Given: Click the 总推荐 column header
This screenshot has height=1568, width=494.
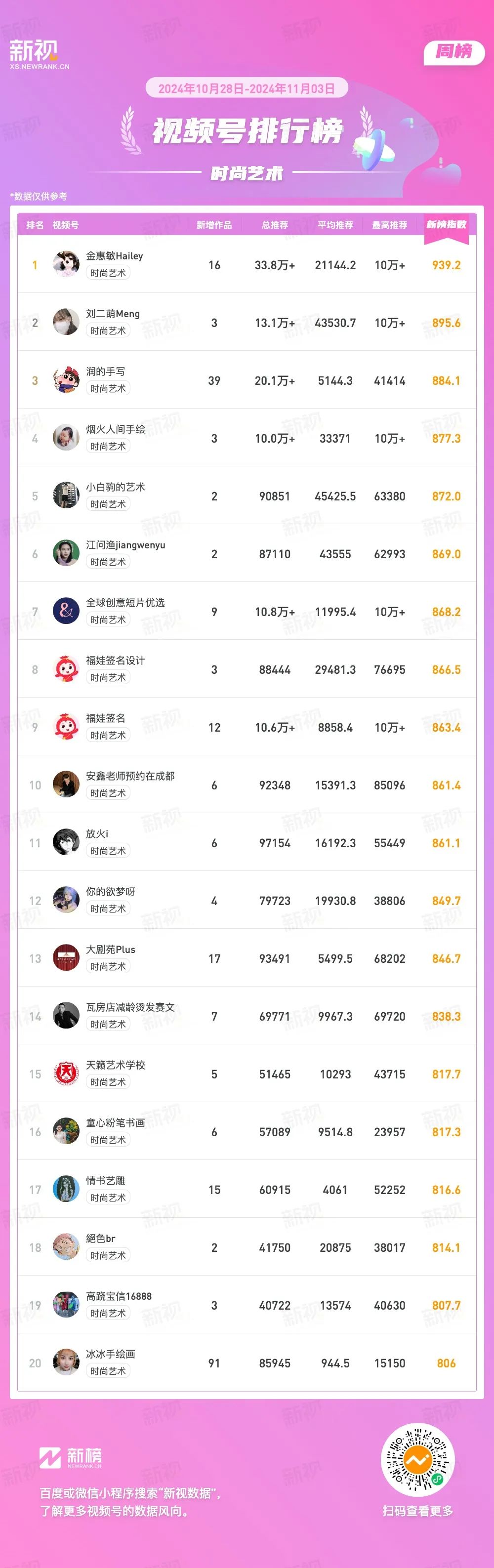Looking at the screenshot, I should tap(274, 225).
